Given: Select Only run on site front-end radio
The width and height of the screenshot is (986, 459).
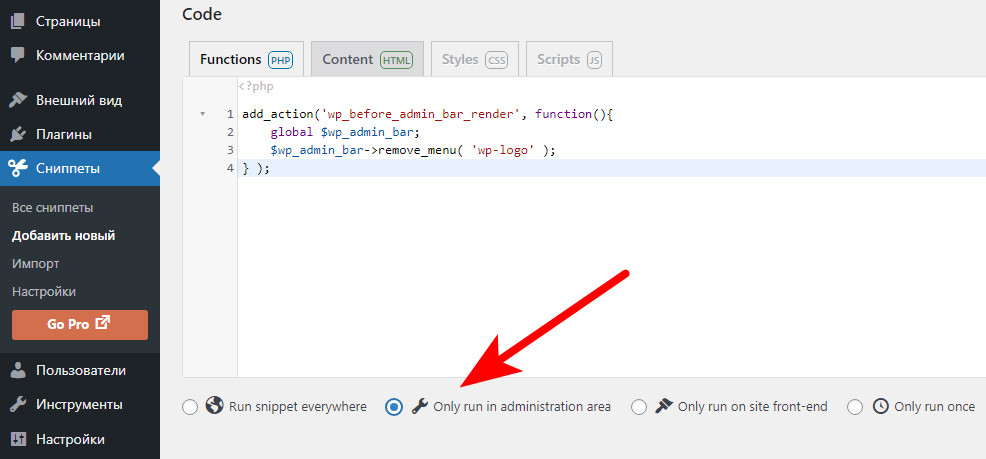Looking at the screenshot, I should click(639, 407).
